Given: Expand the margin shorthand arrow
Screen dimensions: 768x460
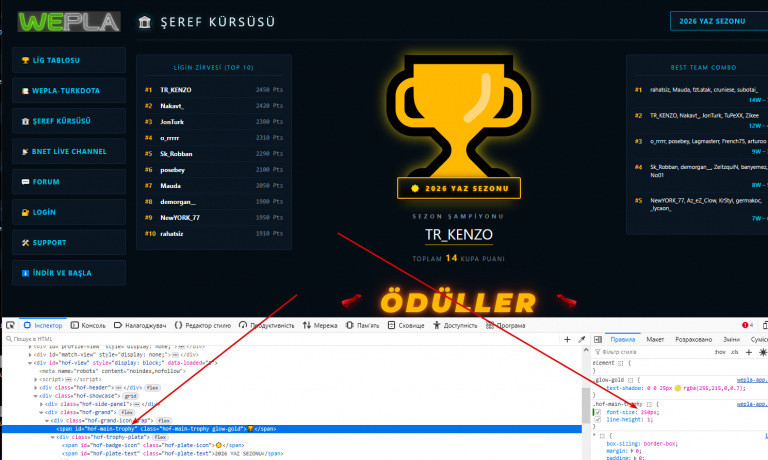Looking at the screenshot, I should click(x=632, y=451).
